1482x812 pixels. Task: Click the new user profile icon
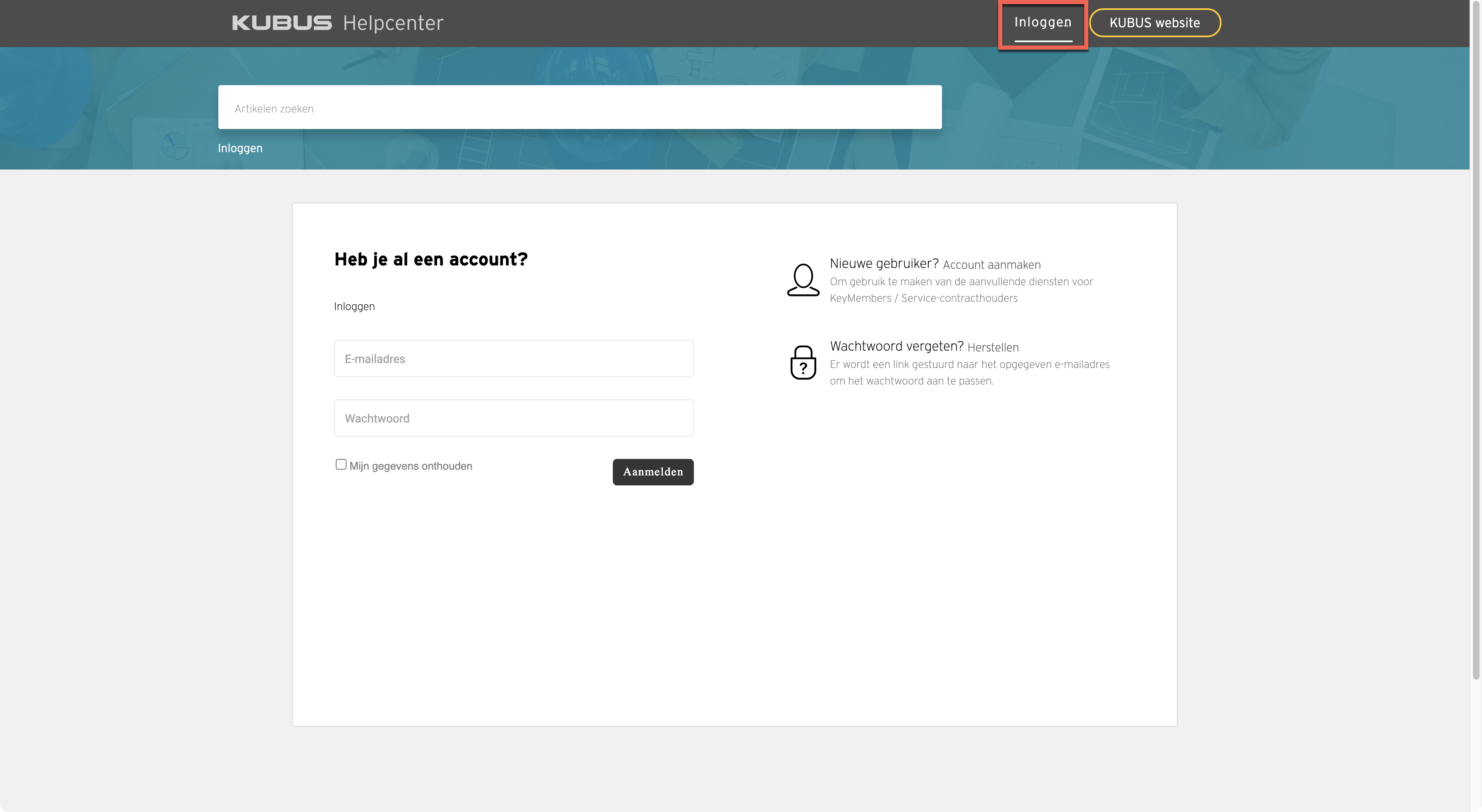pos(803,280)
